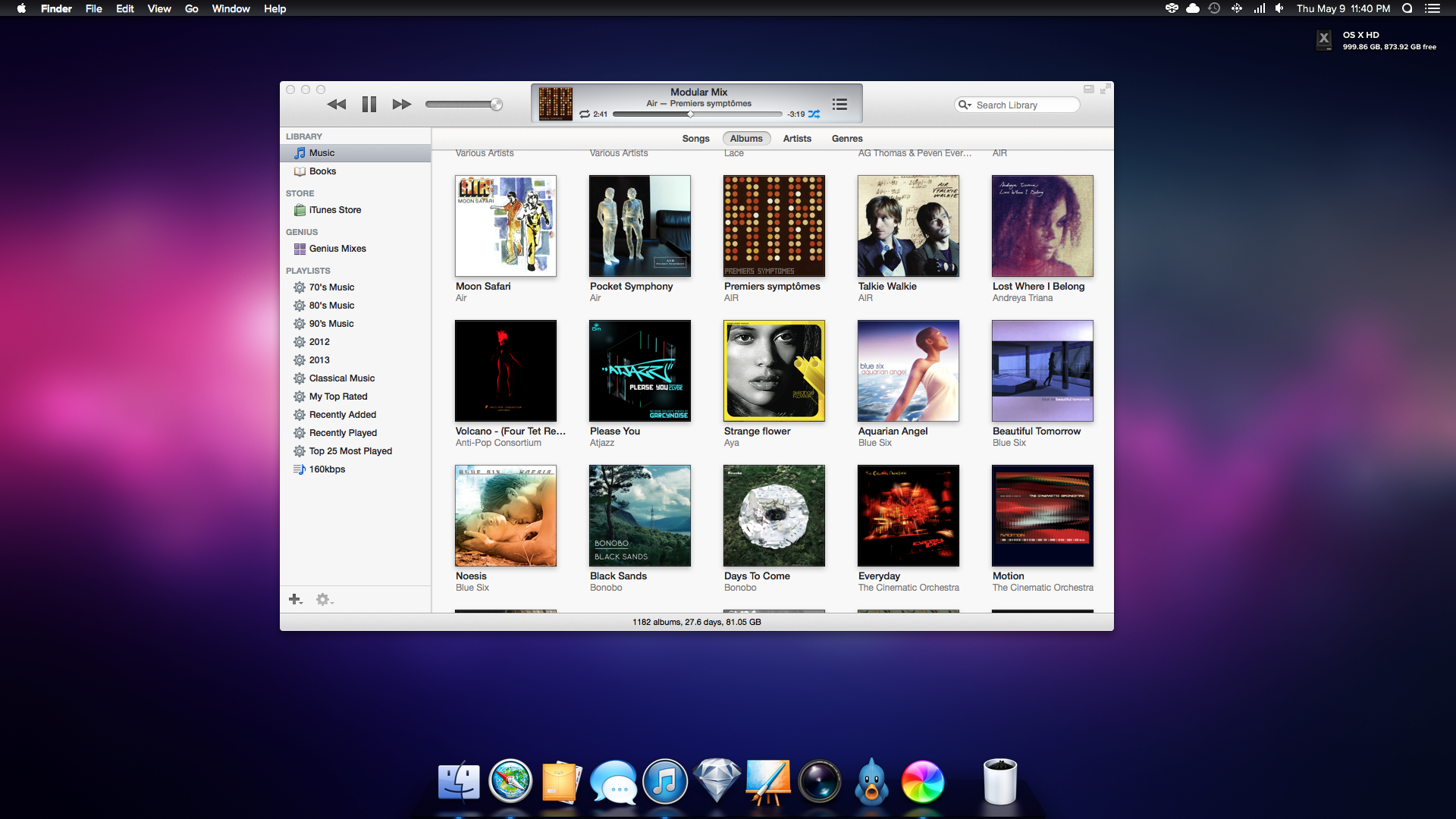Open the 90's Music playlist

(356, 324)
